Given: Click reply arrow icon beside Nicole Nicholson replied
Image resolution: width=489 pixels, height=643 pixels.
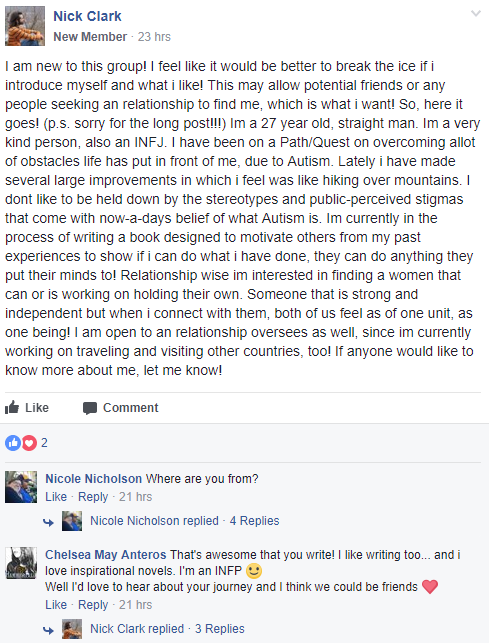Looking at the screenshot, I should pyautogui.click(x=48, y=522).
